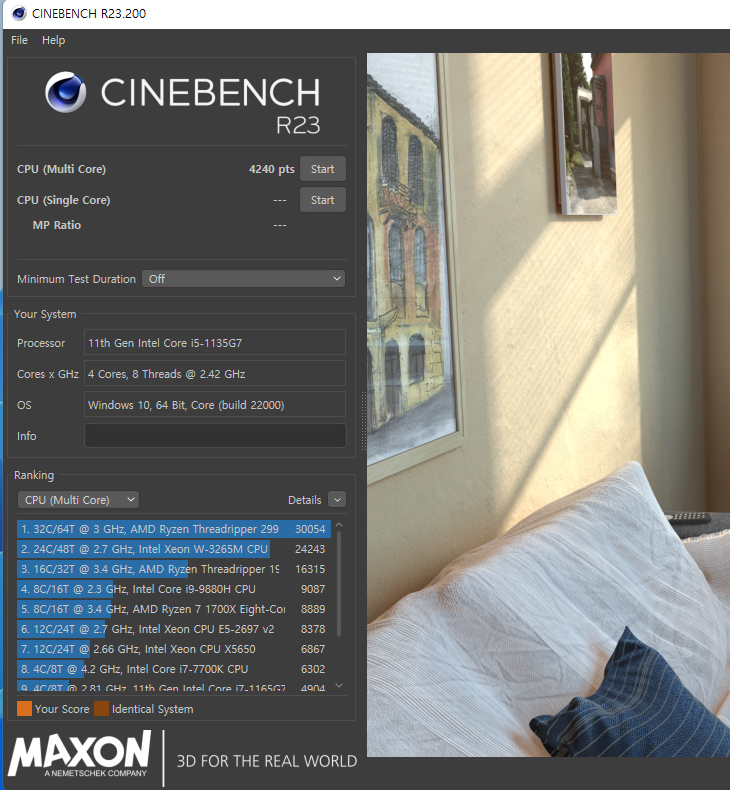Image resolution: width=730 pixels, height=790 pixels.
Task: Start the CPU Multi Core test
Action: 322,169
